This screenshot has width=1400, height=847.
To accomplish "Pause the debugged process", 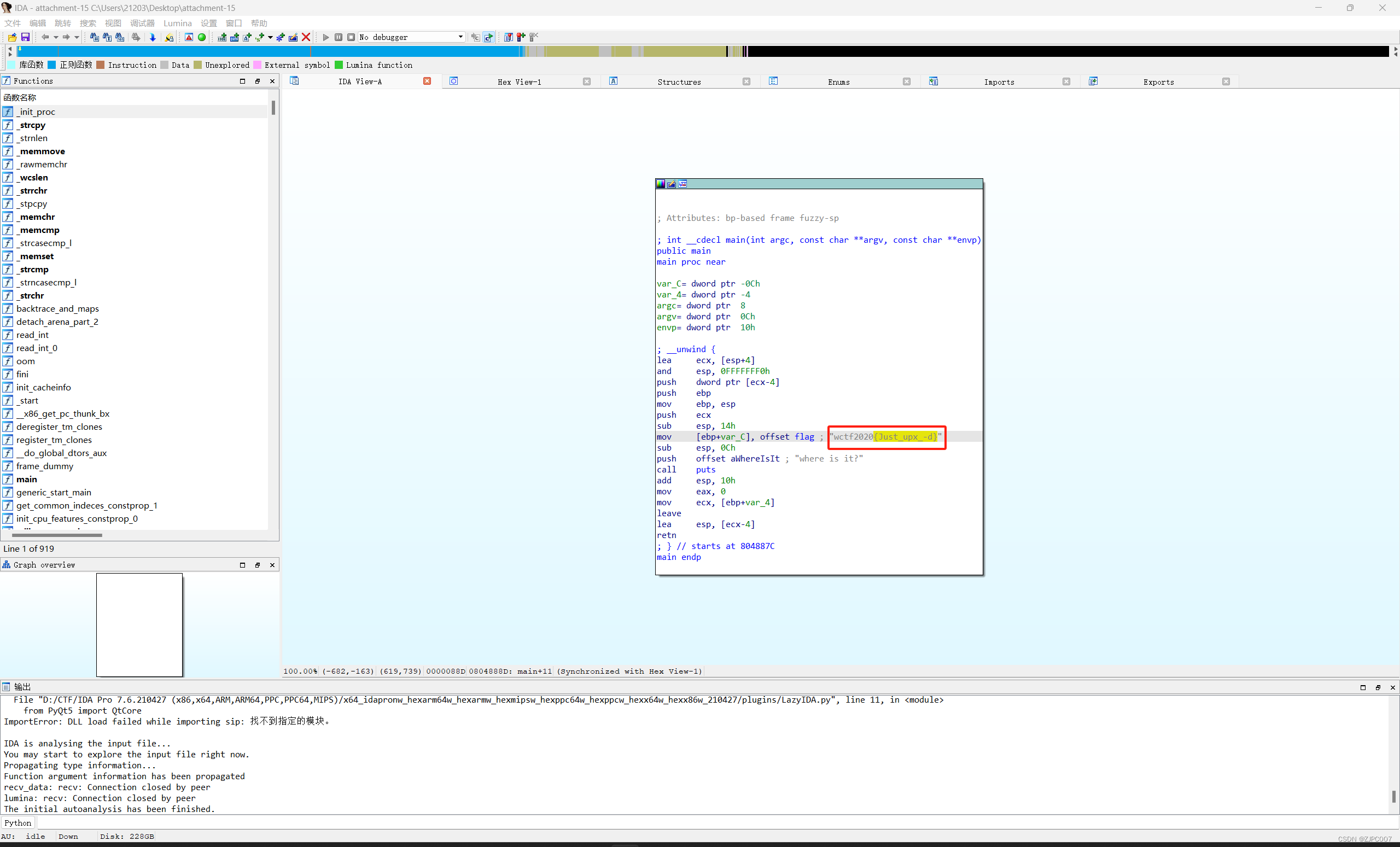I will pos(339,37).
